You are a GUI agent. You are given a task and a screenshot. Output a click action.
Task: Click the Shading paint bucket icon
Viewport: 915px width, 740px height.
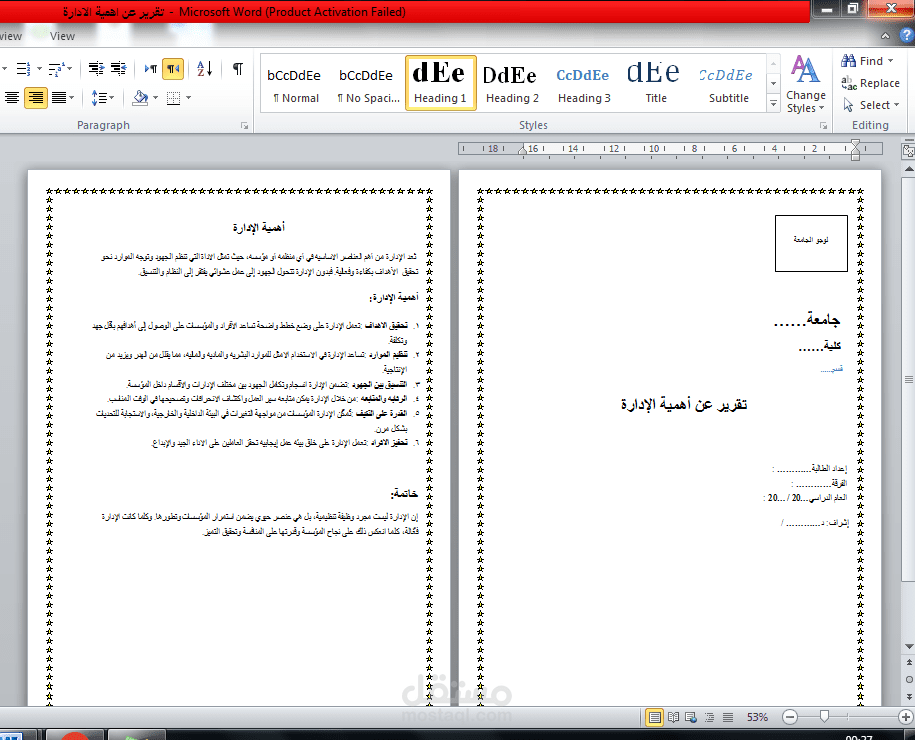(140, 97)
